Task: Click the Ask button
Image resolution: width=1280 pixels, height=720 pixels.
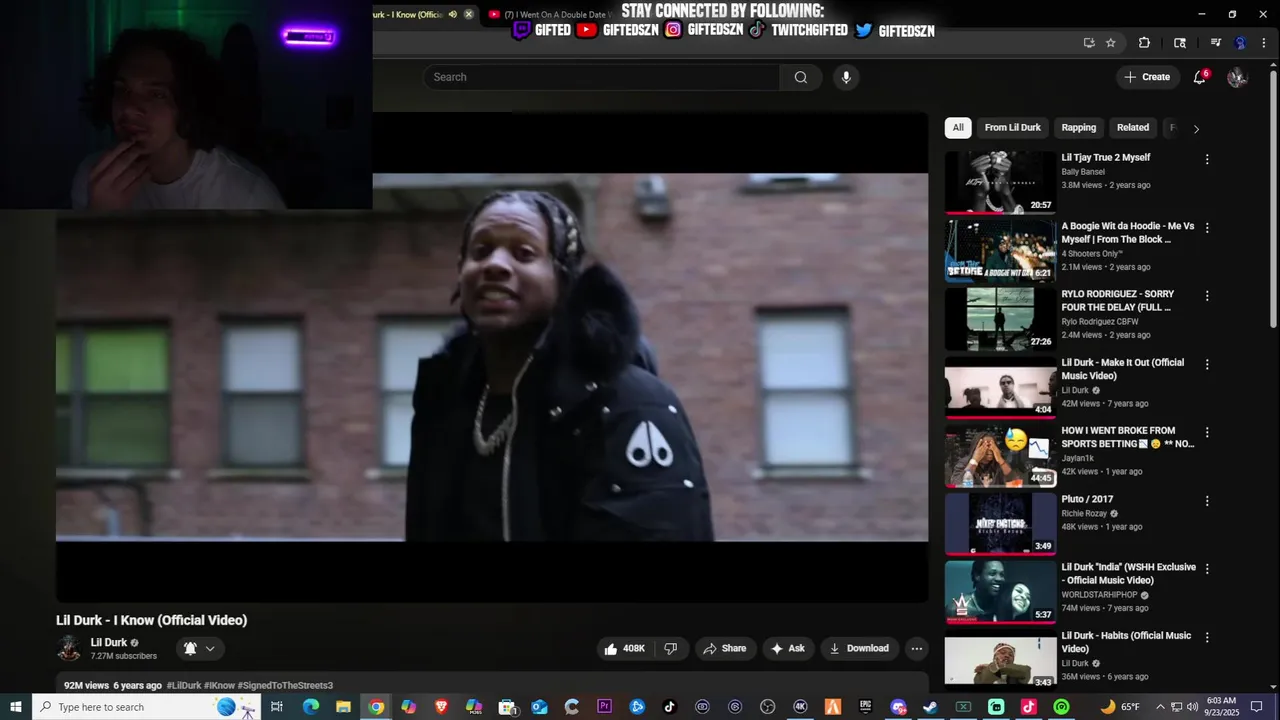Action: (787, 648)
